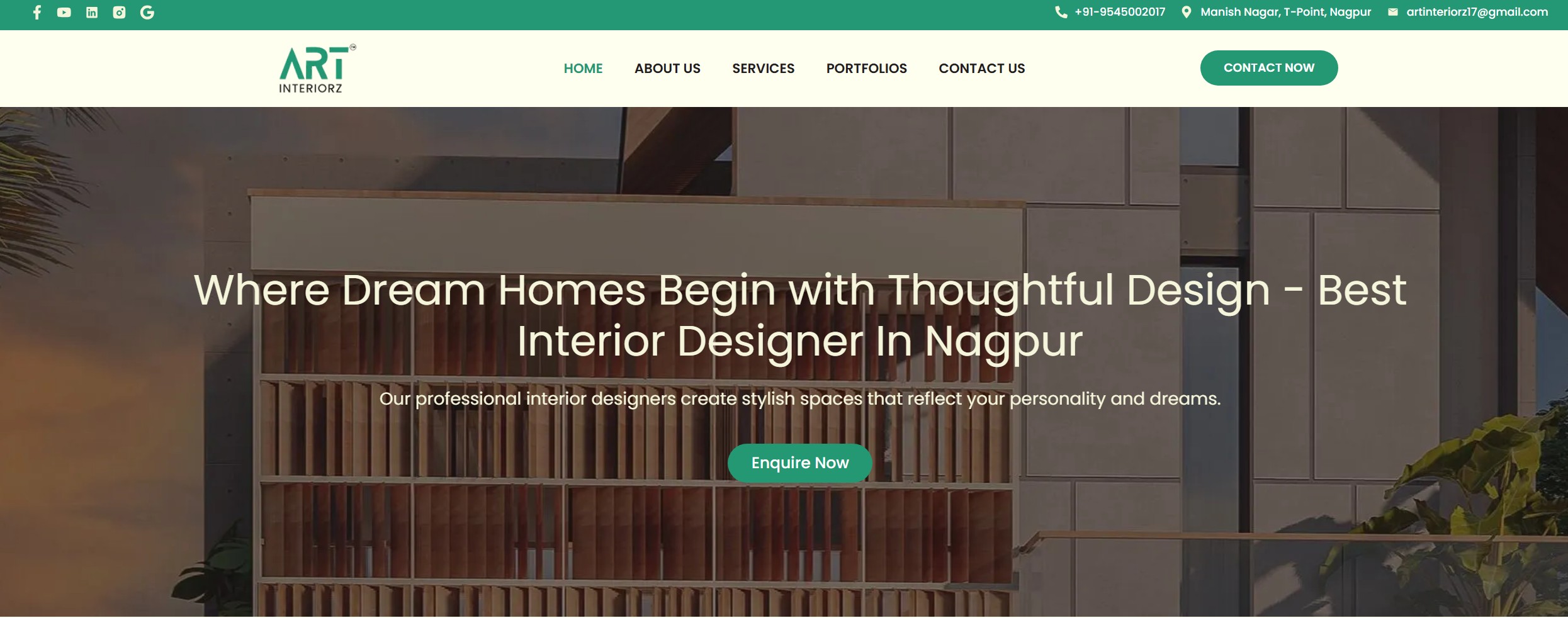1568x618 pixels.
Task: Click the CONTACT NOW button
Action: click(1268, 68)
